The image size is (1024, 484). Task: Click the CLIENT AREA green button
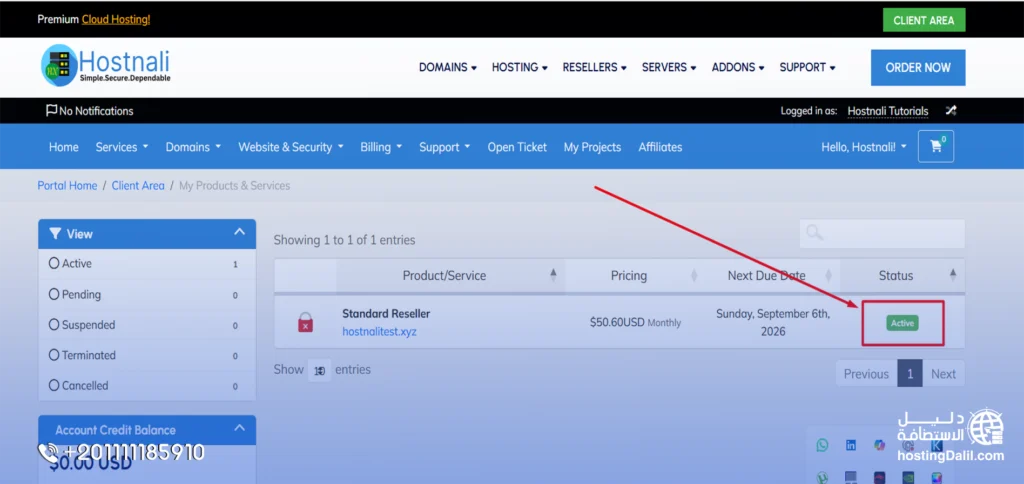(924, 20)
